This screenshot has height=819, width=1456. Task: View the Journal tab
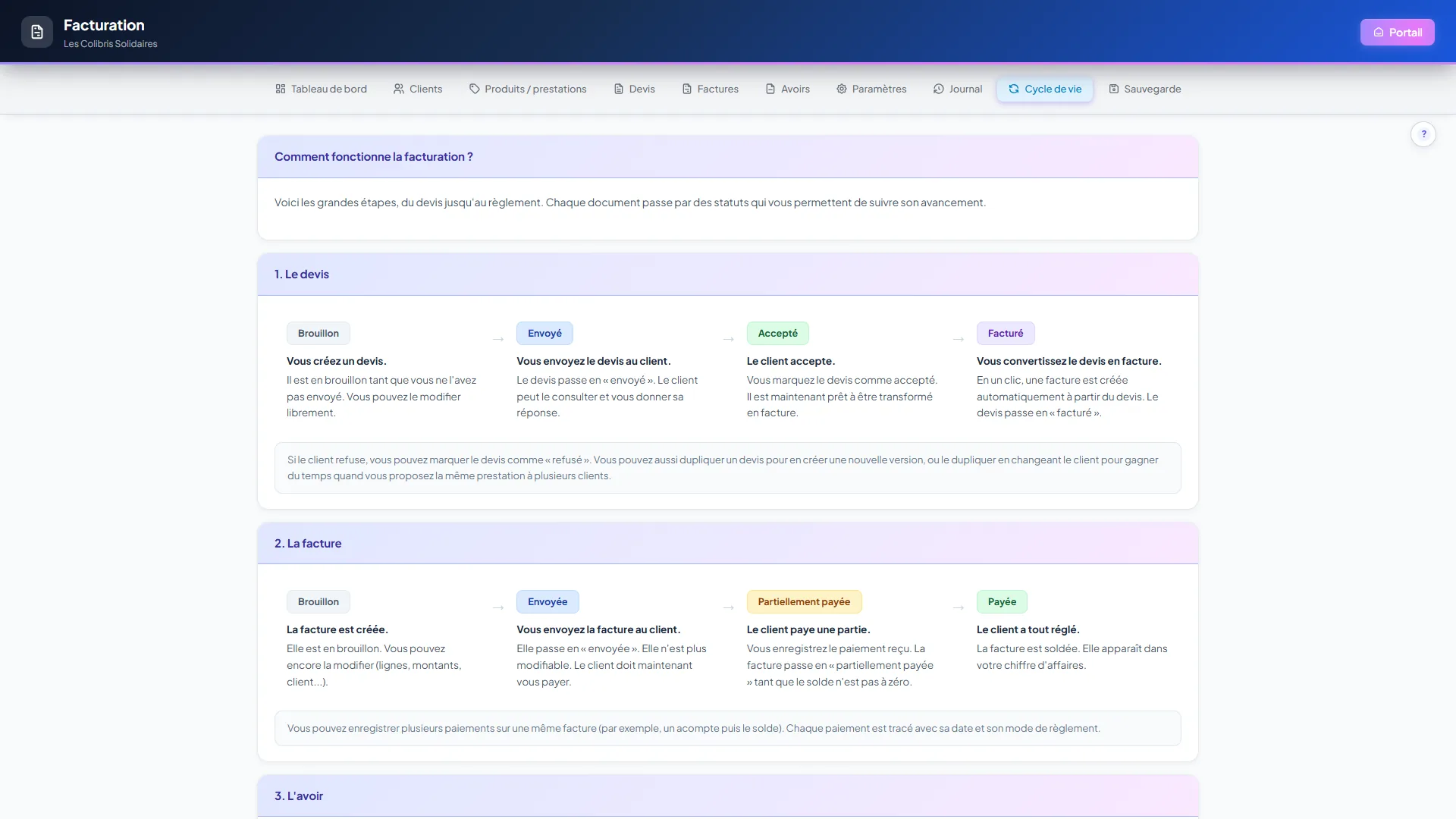click(x=958, y=89)
